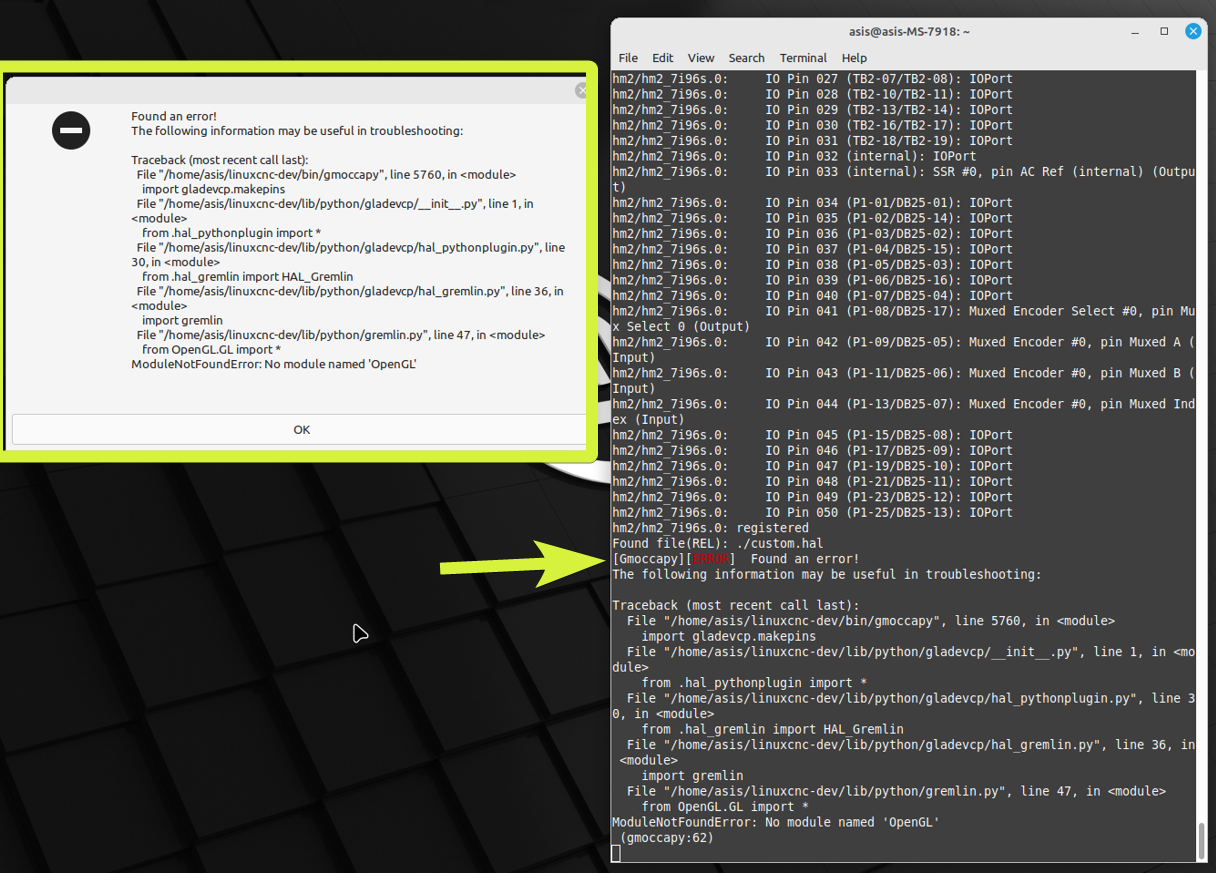Click the red ERROR tag in the terminal
Image resolution: width=1216 pixels, height=873 pixels.
click(x=713, y=559)
